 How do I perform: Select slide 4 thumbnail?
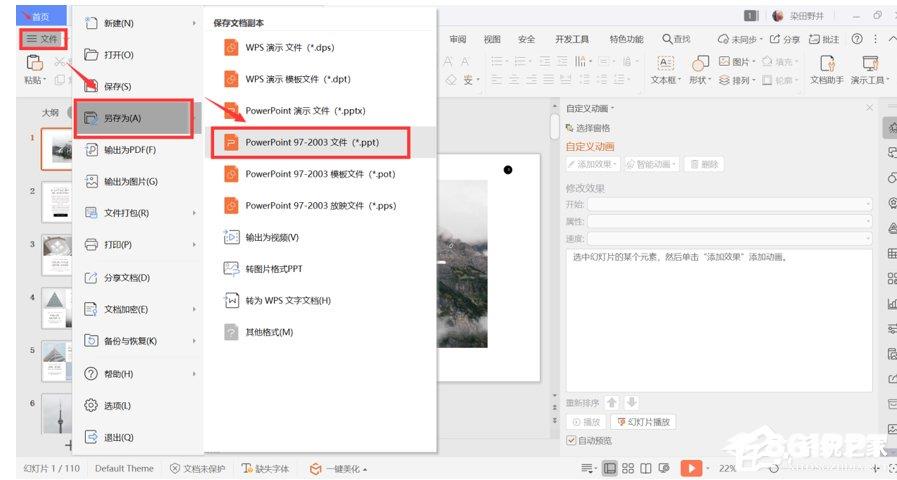click(x=56, y=309)
